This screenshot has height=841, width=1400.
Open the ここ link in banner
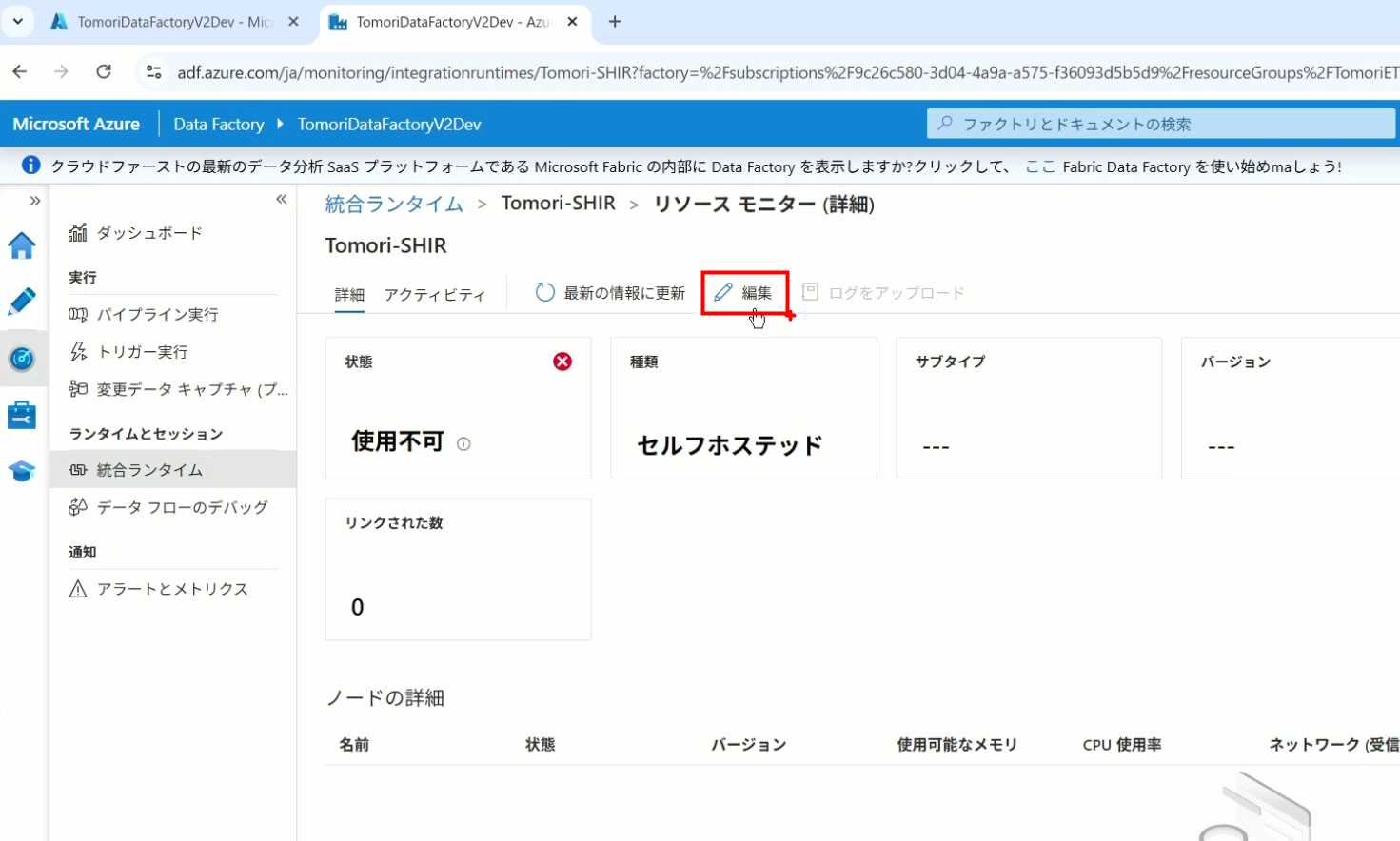(1039, 166)
